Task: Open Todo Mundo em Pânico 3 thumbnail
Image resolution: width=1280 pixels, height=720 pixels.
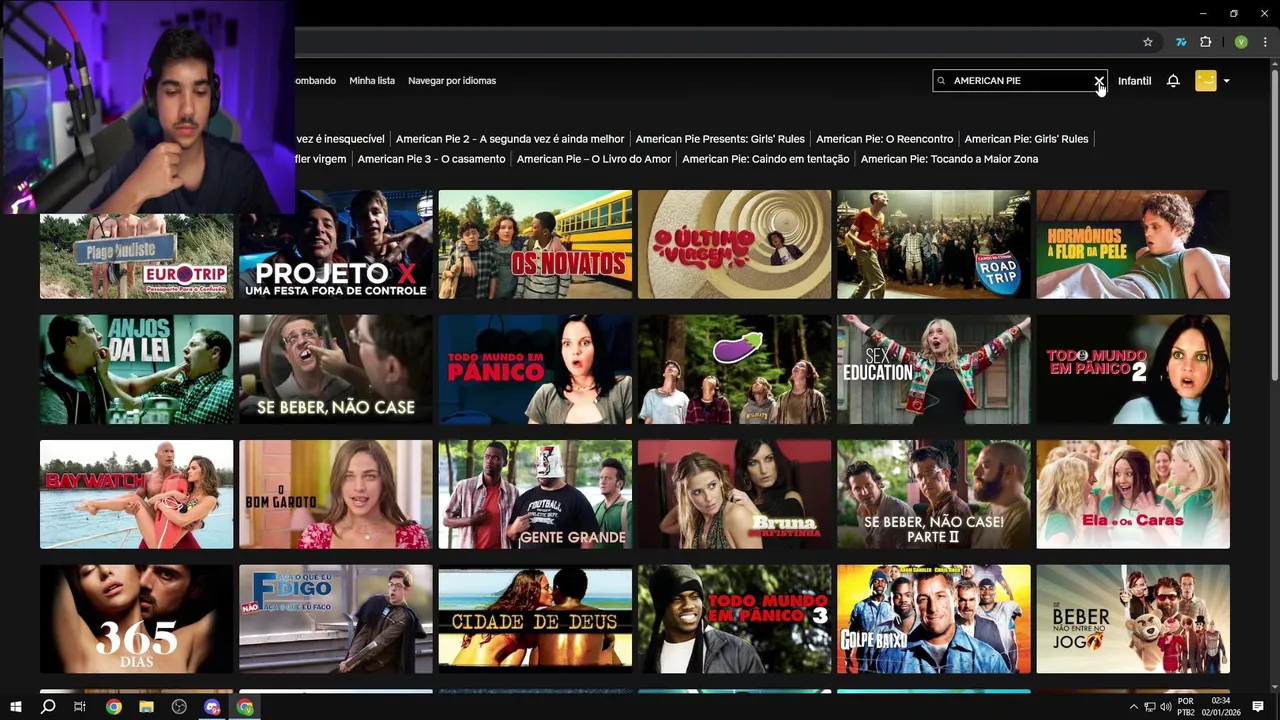Action: (734, 619)
